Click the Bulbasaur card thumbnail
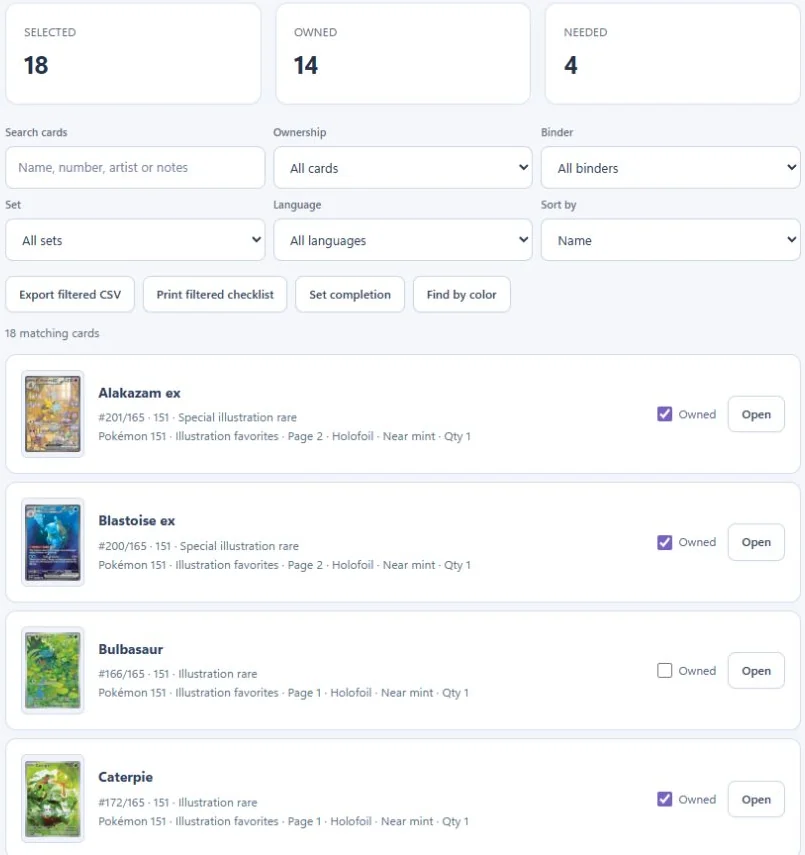805x855 pixels. pyautogui.click(x=53, y=670)
